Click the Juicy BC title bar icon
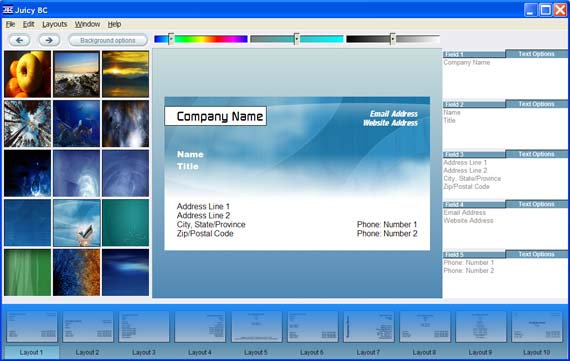Screen dimensions: 570x361 (8, 10)
